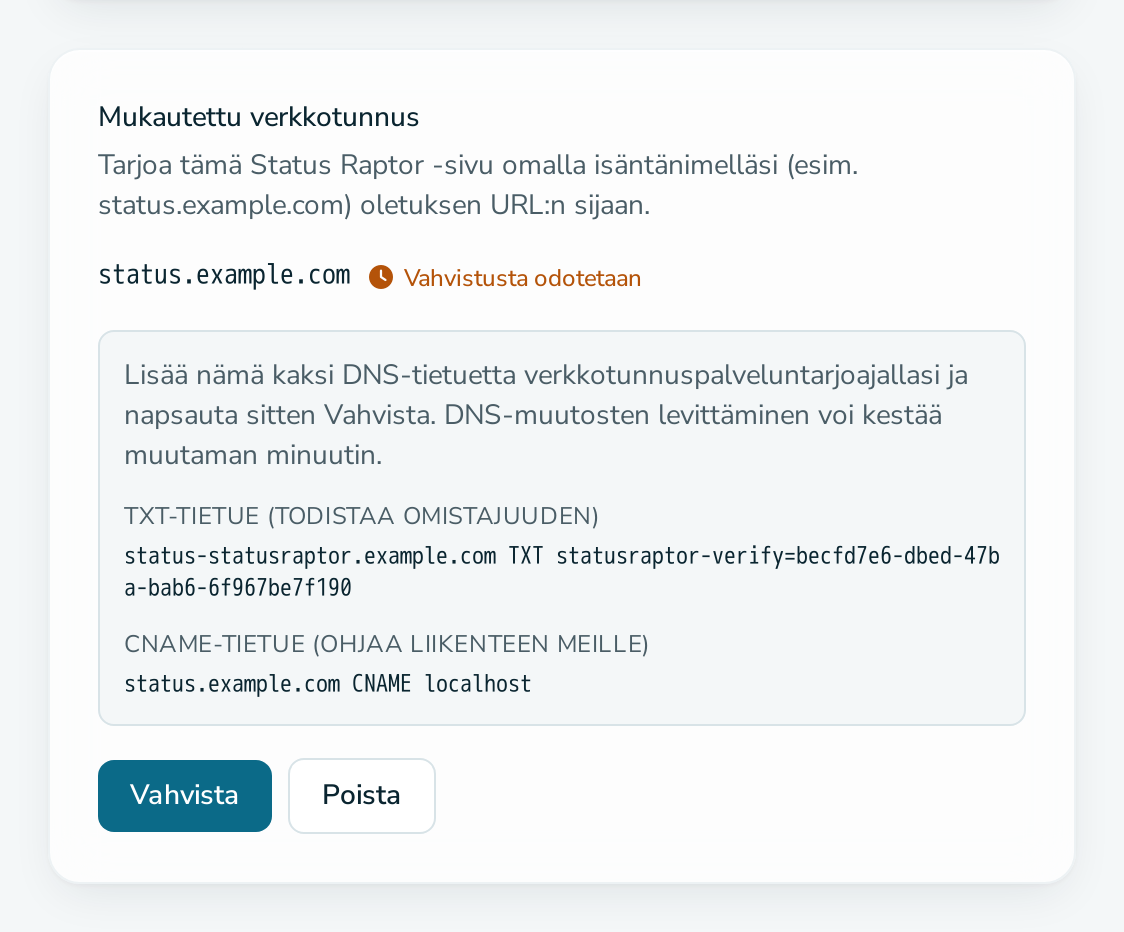Click the Vahvista button
Screen dimensions: 1124x932
click(x=185, y=796)
